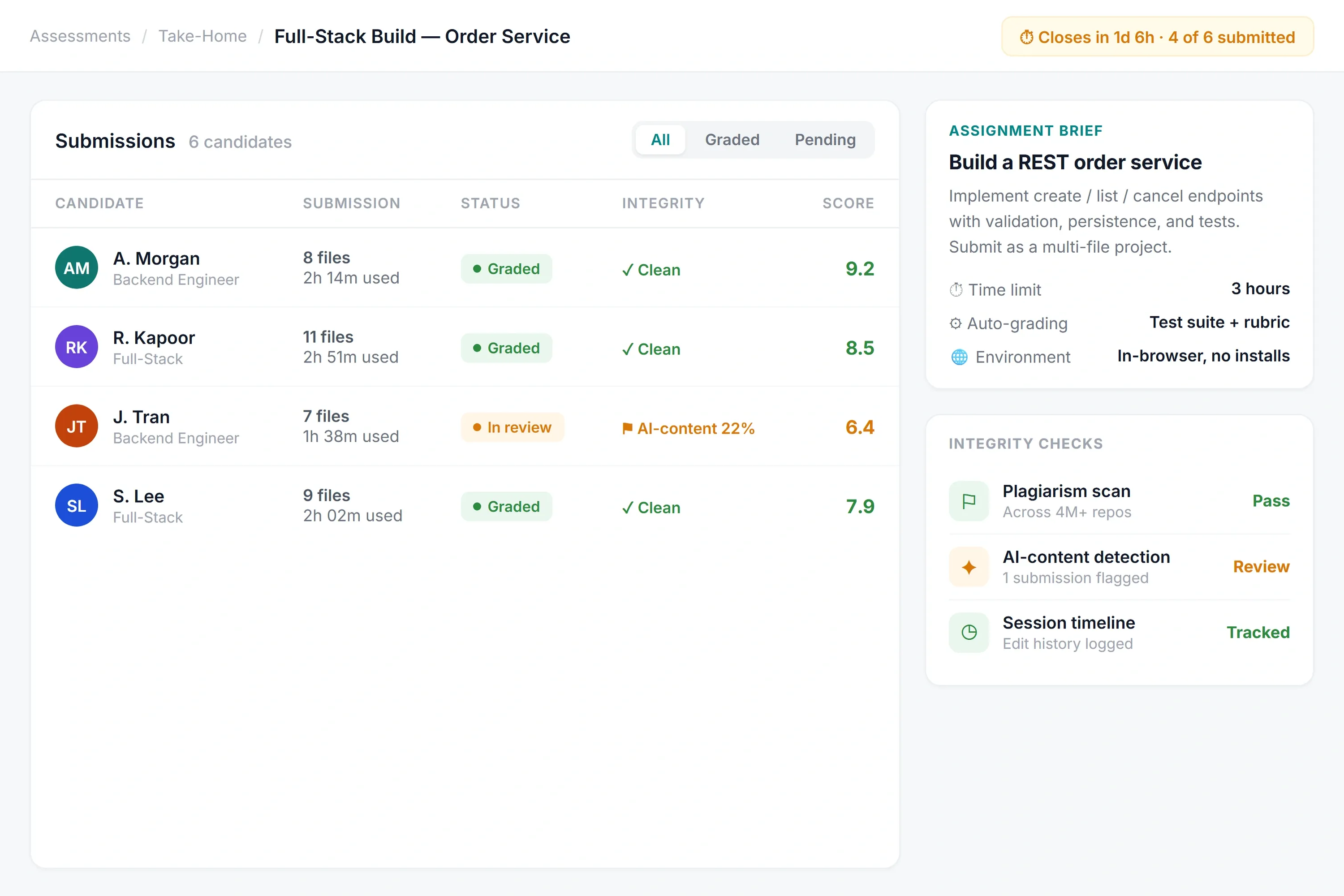Click the clock icon in closing-time badge
Screen dimensions: 1344x896
[x=1027, y=37]
